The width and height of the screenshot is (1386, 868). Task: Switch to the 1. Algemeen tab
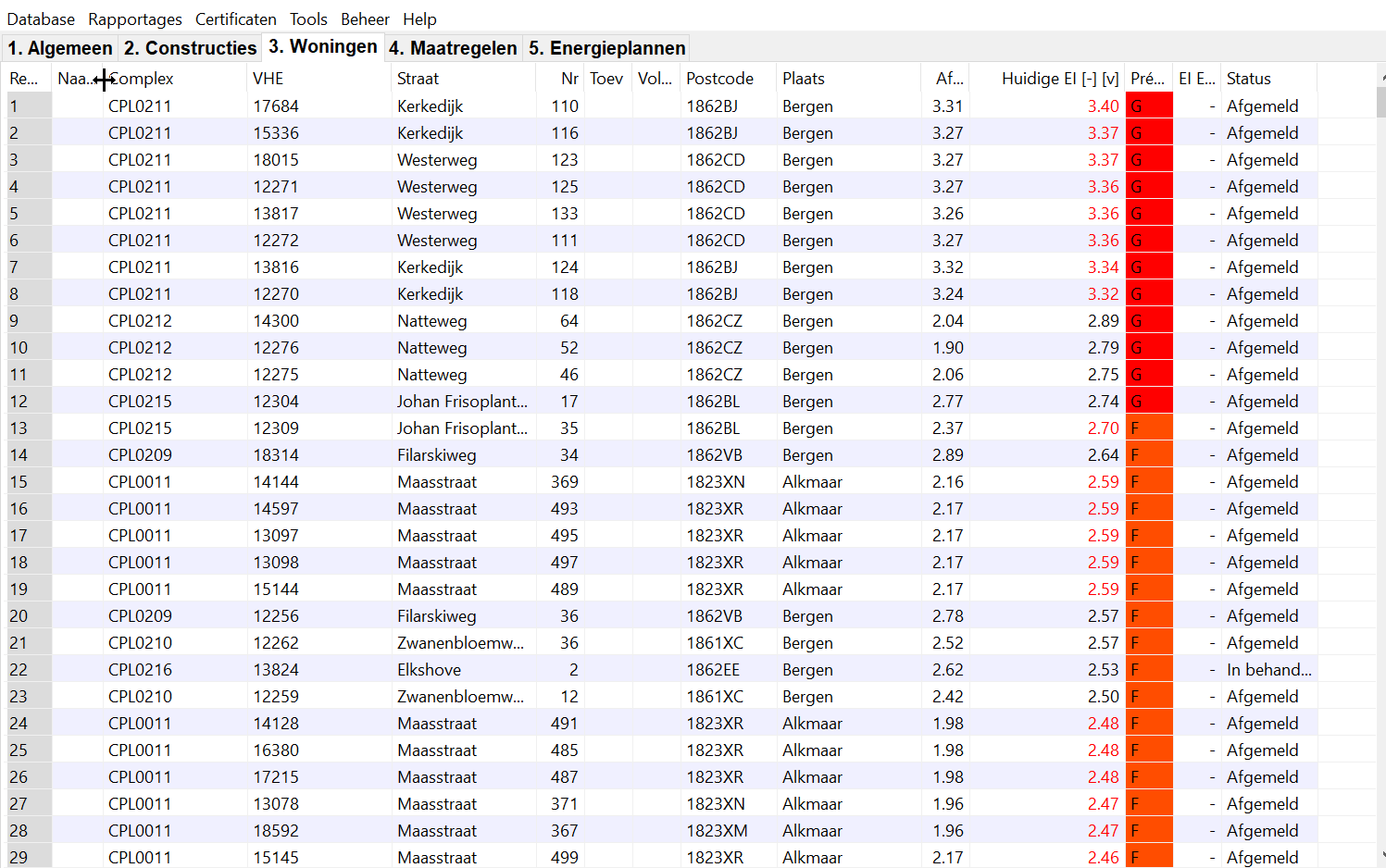click(60, 48)
